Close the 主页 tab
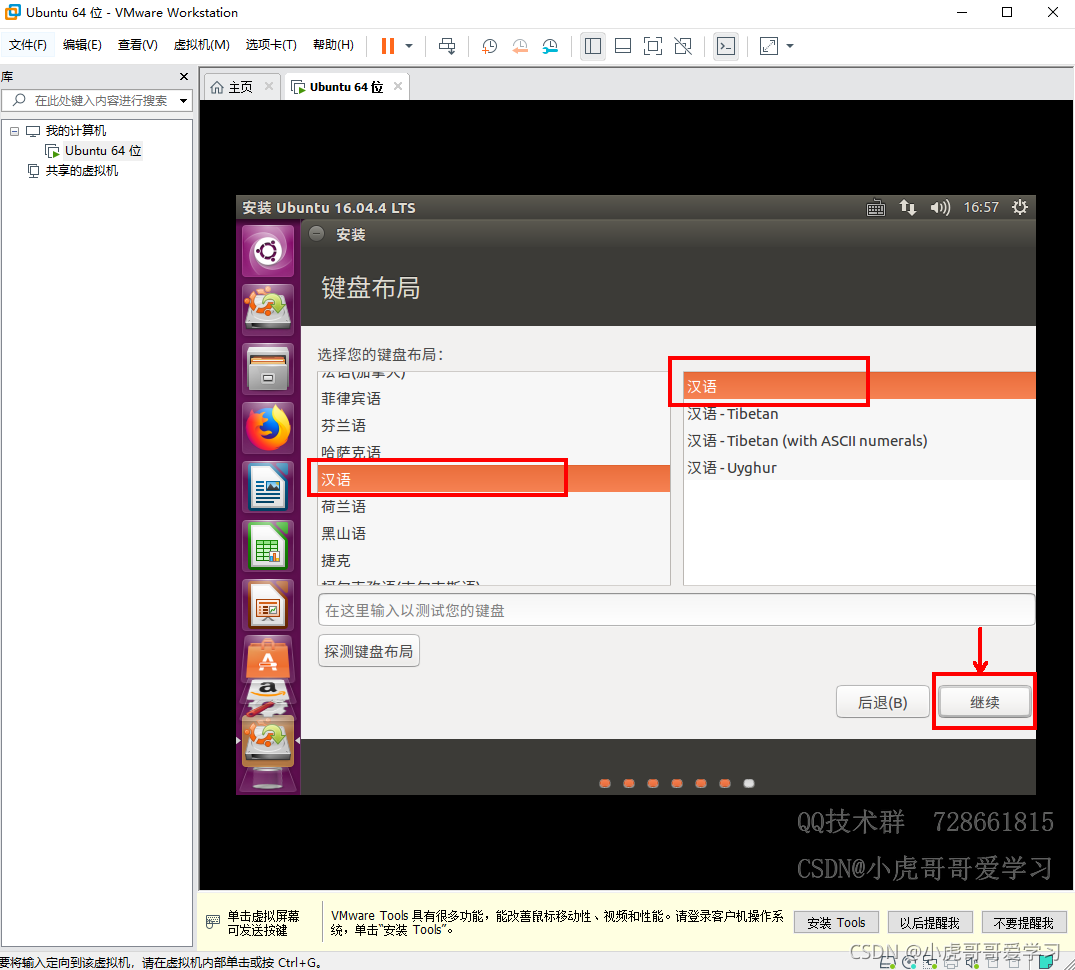Image resolution: width=1075 pixels, height=970 pixels. pos(269,86)
